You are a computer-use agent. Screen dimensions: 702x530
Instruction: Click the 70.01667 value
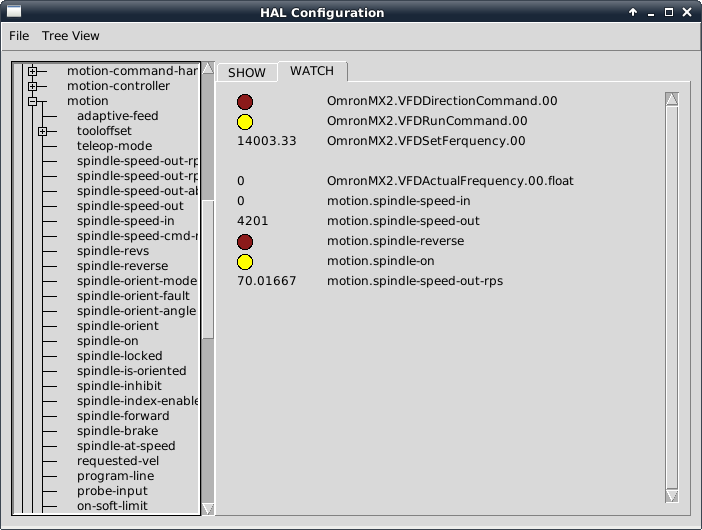tap(266, 281)
